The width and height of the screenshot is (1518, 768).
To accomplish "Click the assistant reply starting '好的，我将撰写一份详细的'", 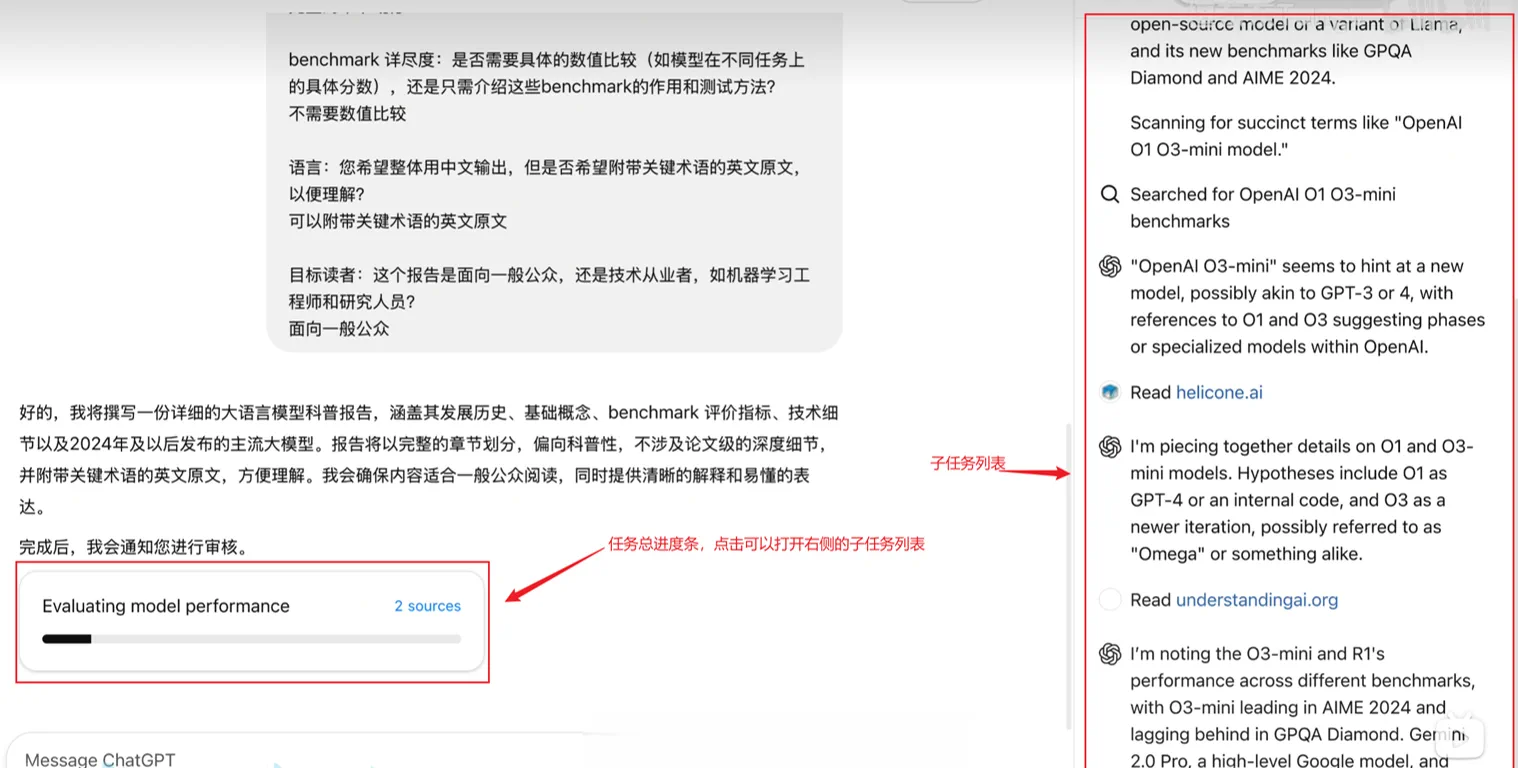I will point(429,459).
